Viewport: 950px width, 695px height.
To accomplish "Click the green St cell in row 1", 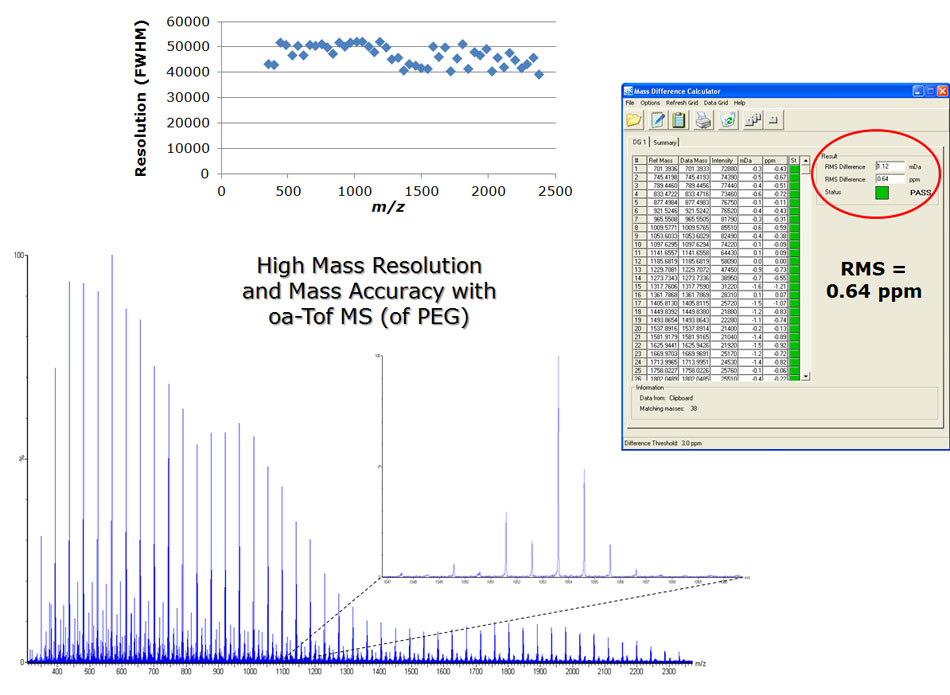I will point(794,168).
